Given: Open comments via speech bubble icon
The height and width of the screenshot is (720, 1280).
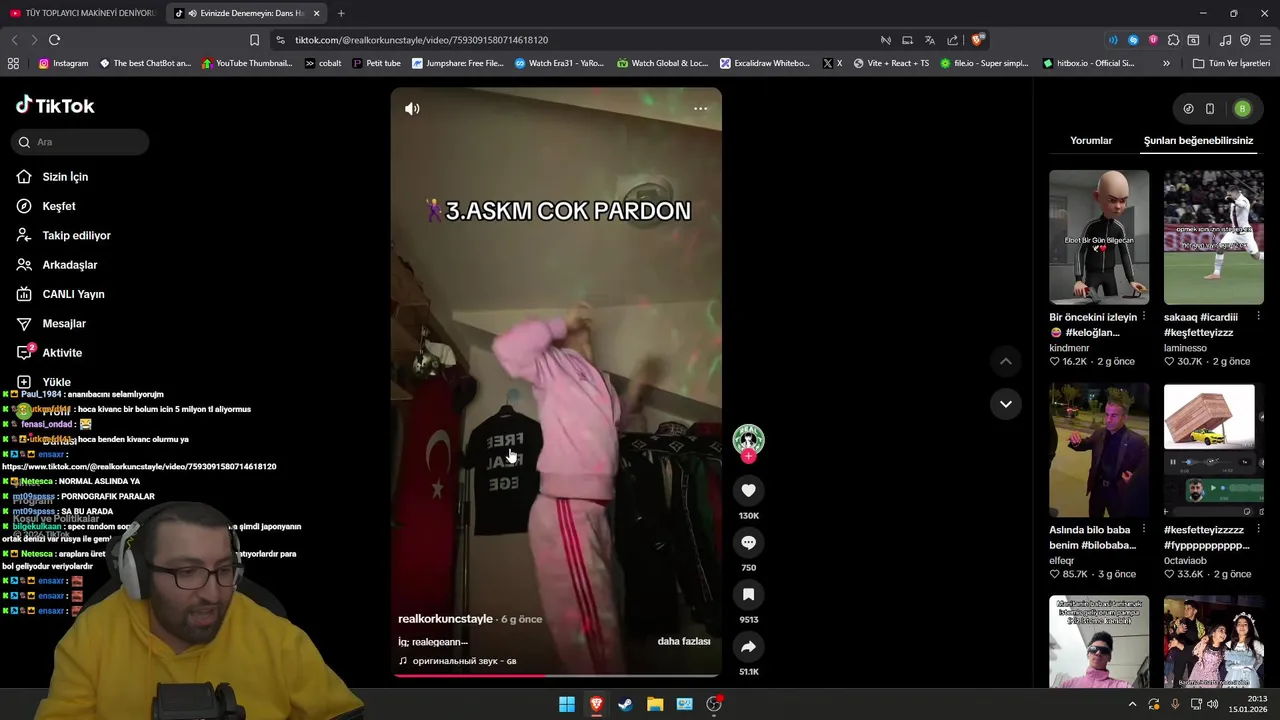Looking at the screenshot, I should 748,542.
